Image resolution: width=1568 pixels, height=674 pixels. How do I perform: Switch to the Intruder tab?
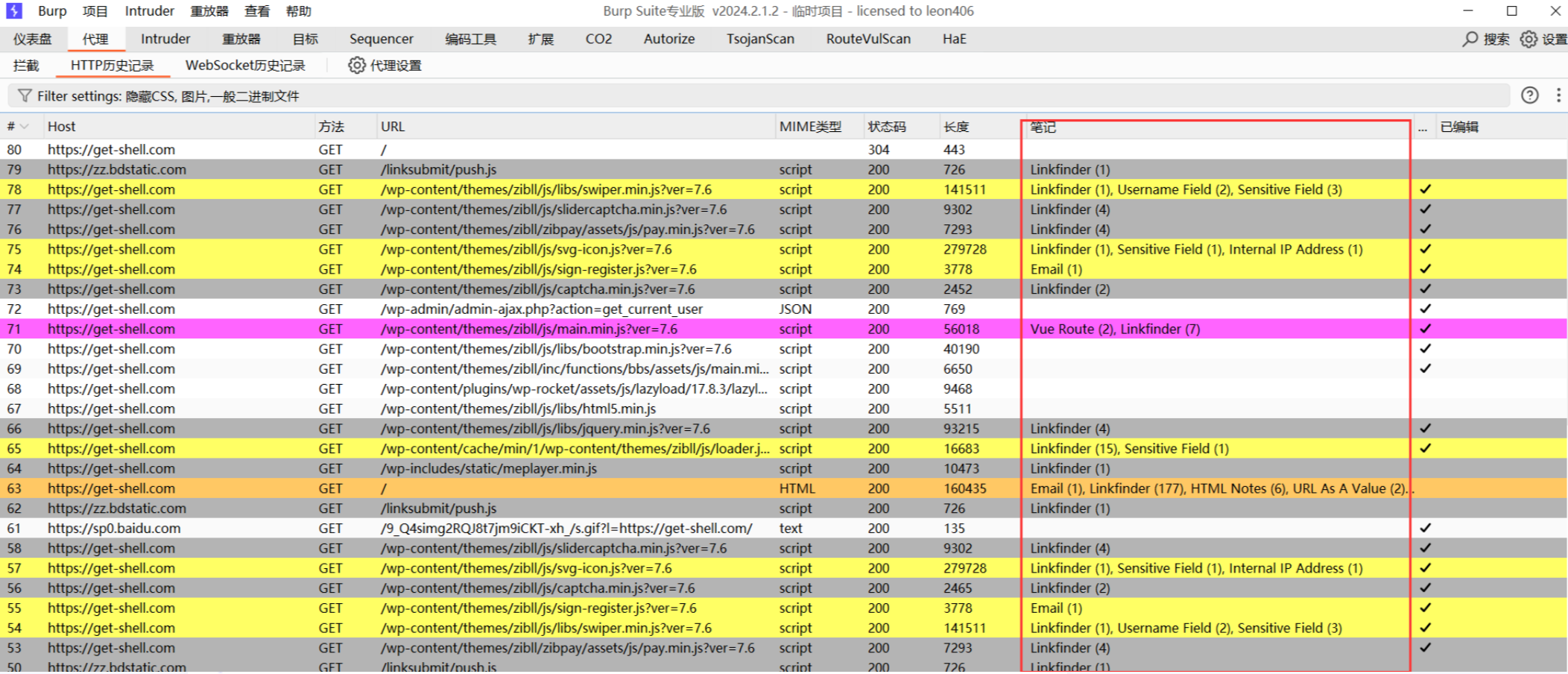(x=165, y=39)
